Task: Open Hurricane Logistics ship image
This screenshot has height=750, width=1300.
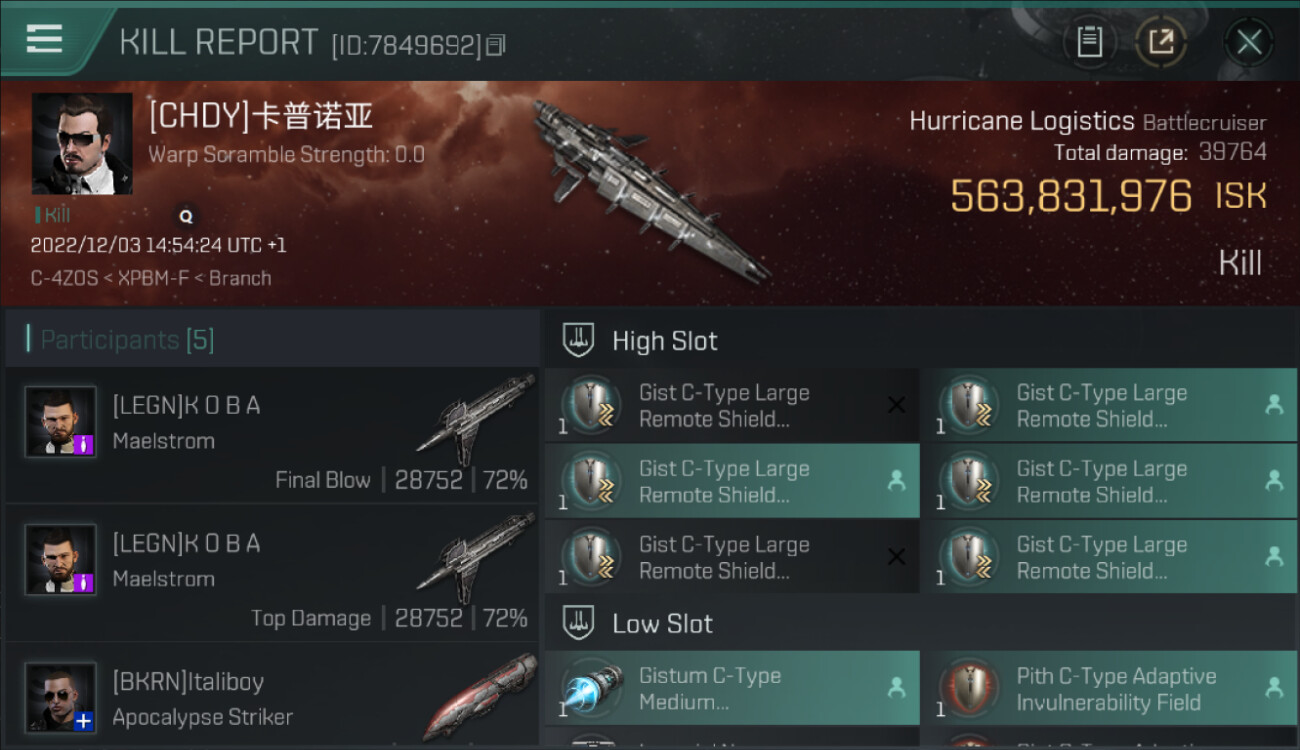Action: pos(650,190)
